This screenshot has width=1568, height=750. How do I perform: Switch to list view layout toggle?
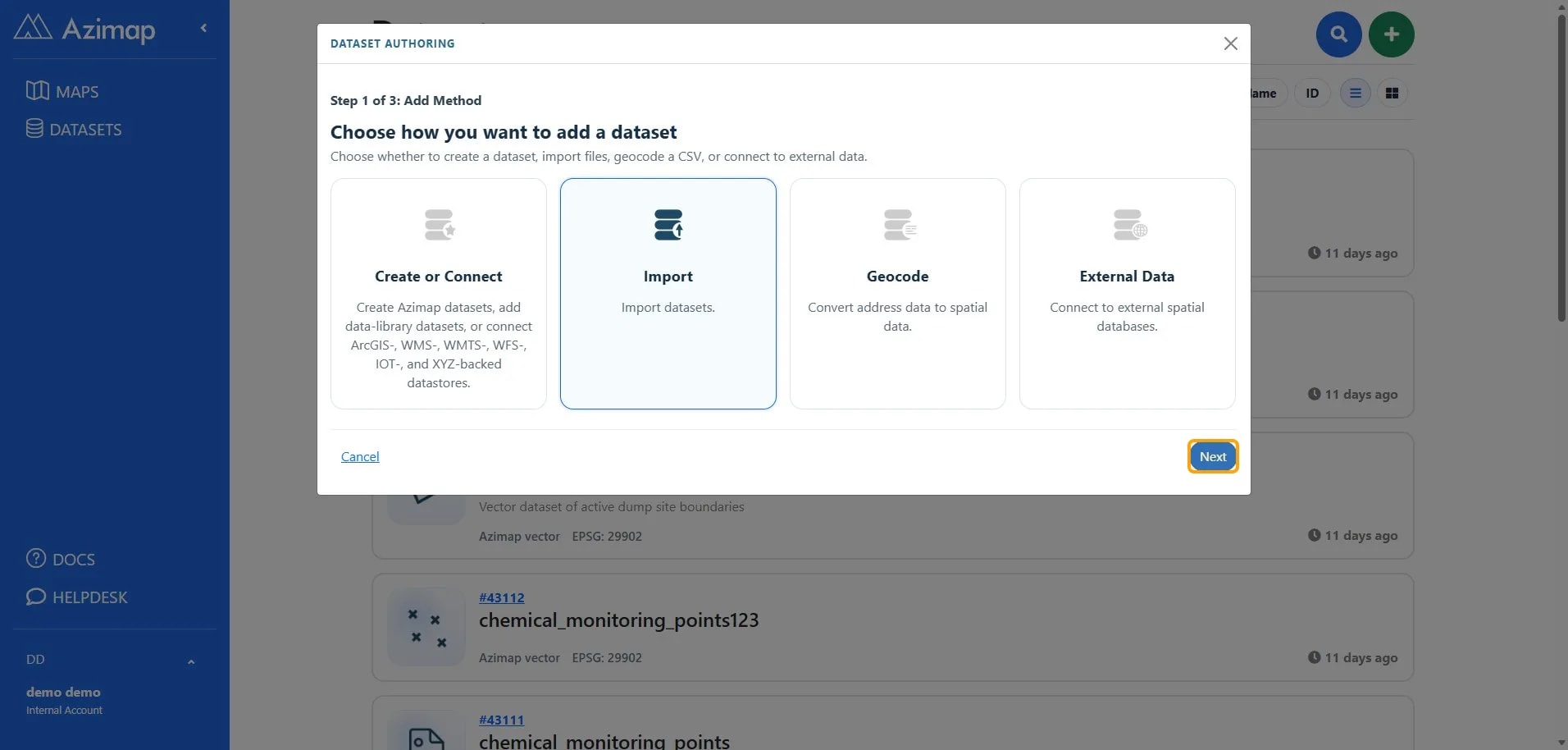point(1355,94)
